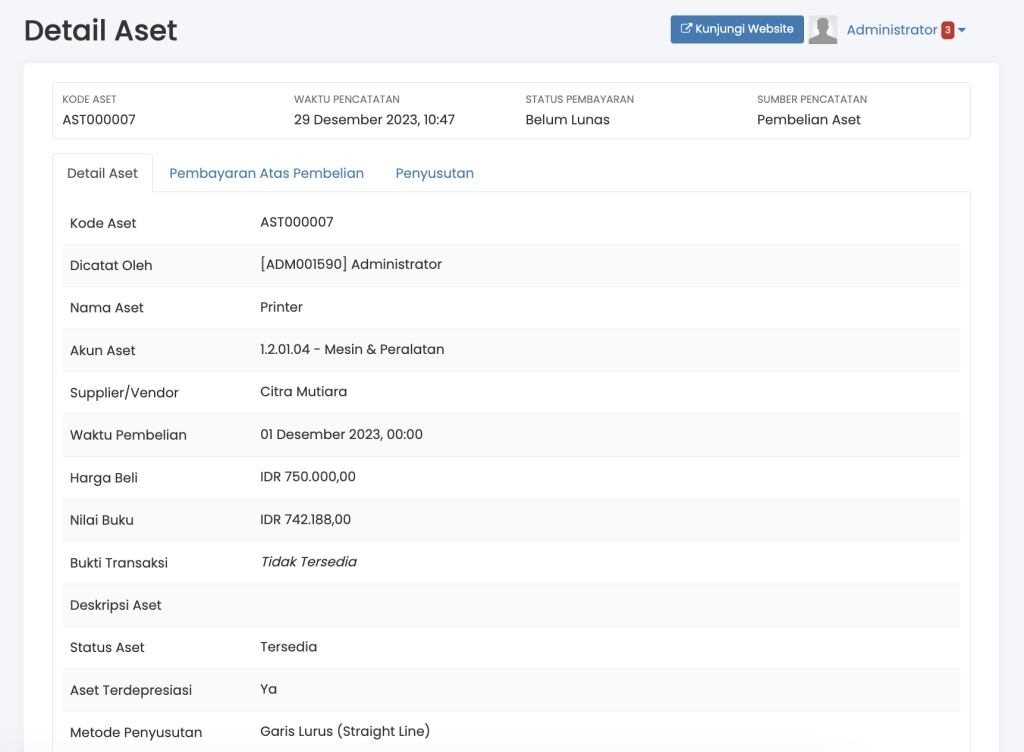Click the Administrator profile avatar image

pyautogui.click(x=822, y=29)
